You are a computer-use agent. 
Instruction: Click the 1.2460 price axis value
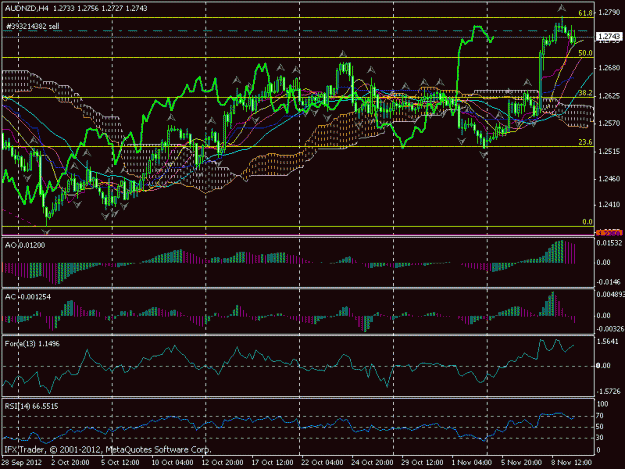pos(609,179)
